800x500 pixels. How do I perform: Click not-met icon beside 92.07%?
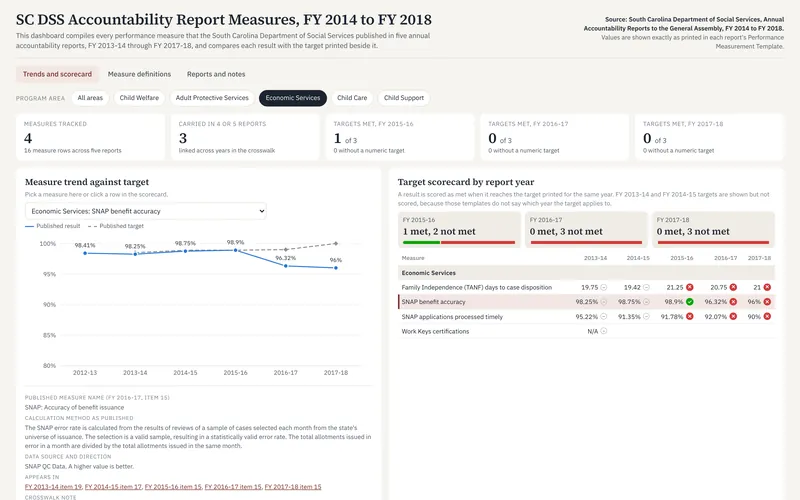point(733,317)
